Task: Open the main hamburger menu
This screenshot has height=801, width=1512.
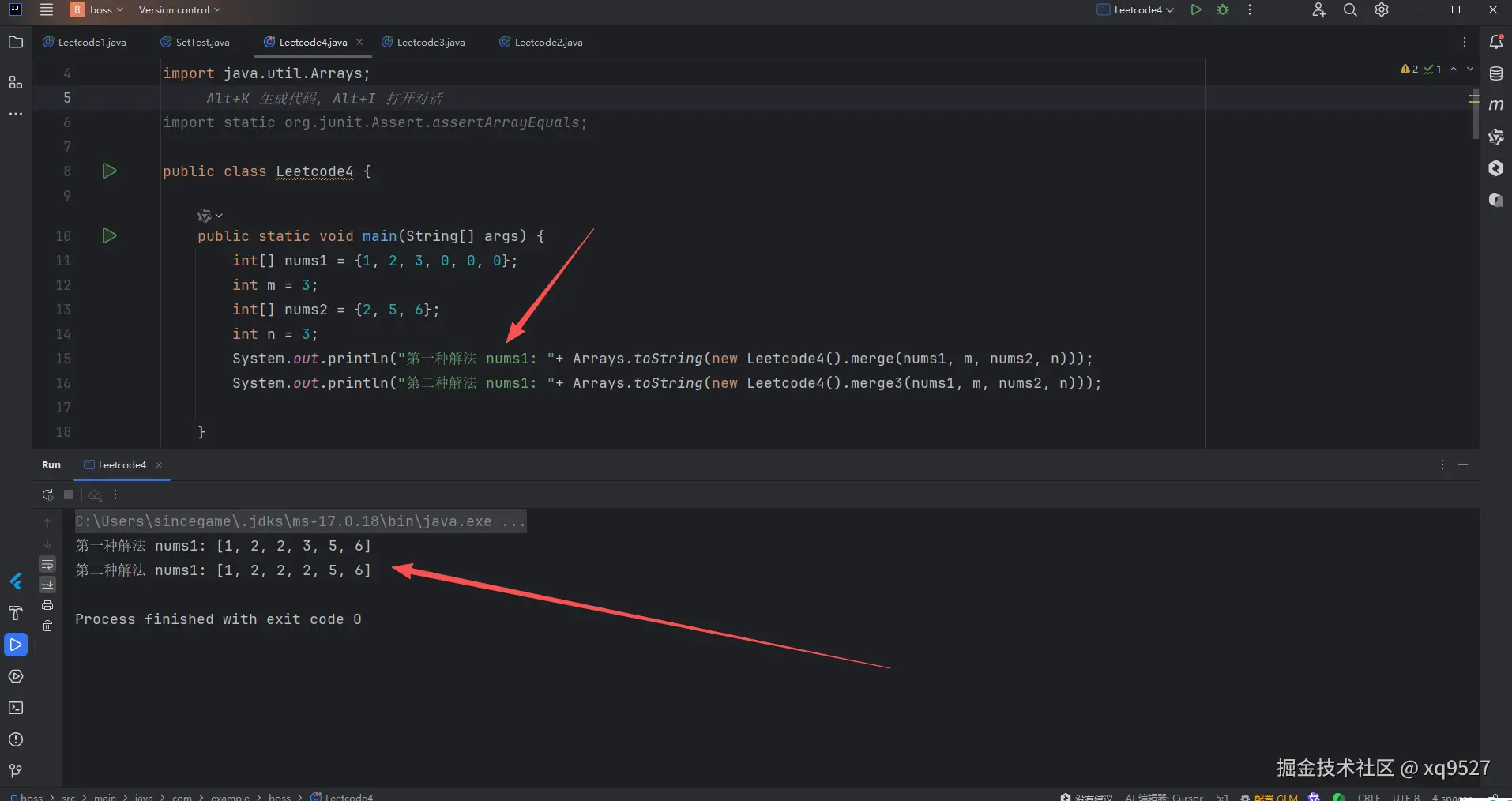Action: 47,10
